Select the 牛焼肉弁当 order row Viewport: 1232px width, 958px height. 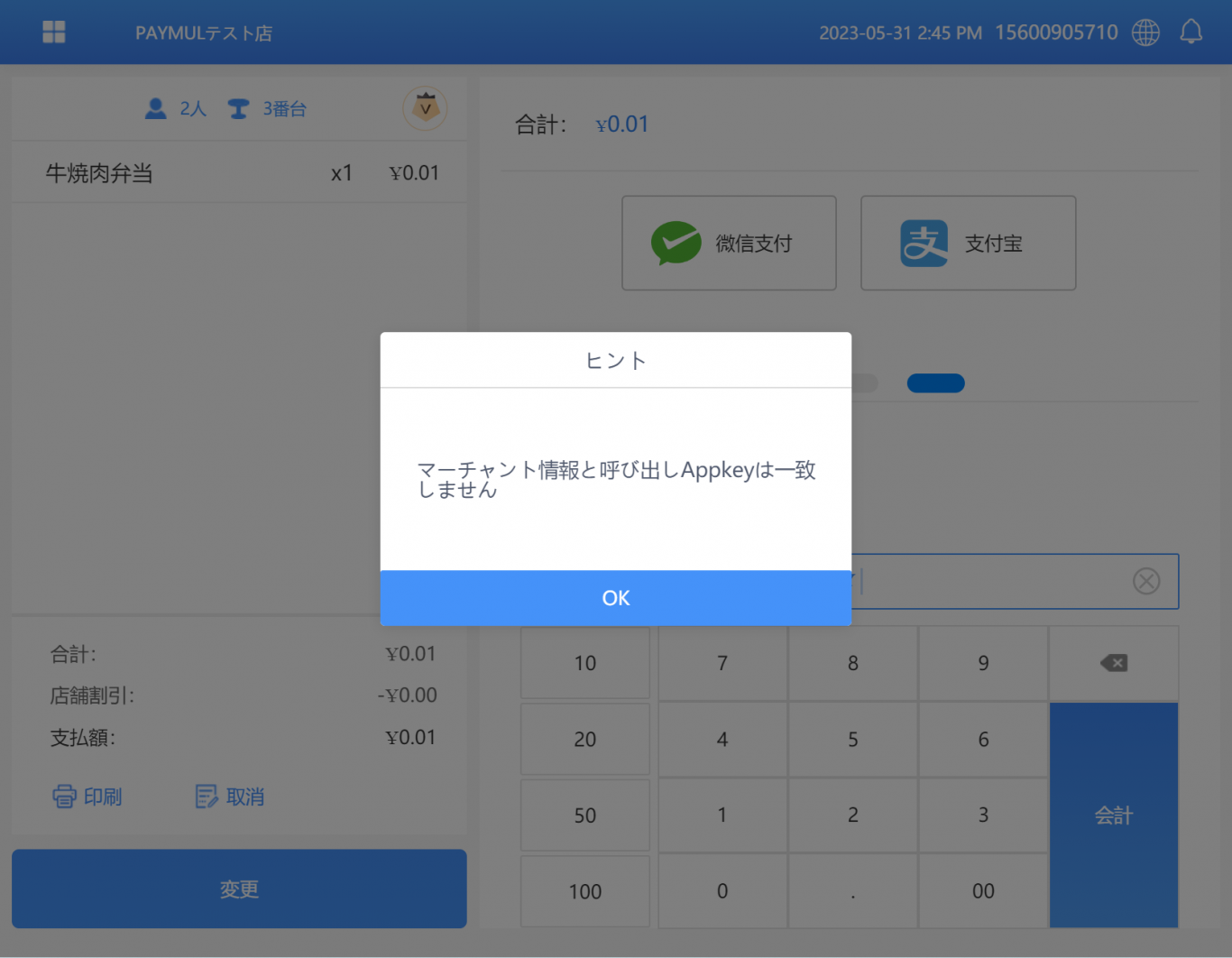pos(239,172)
